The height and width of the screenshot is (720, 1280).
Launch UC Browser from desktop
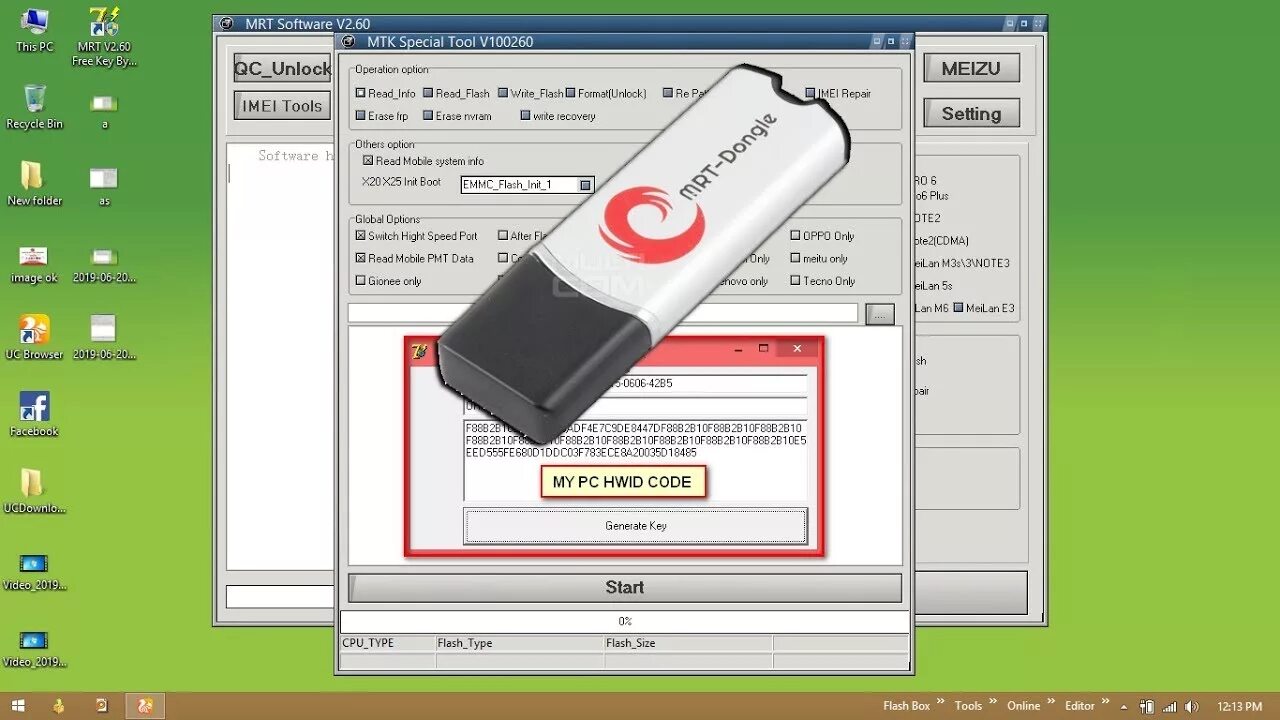click(x=34, y=337)
